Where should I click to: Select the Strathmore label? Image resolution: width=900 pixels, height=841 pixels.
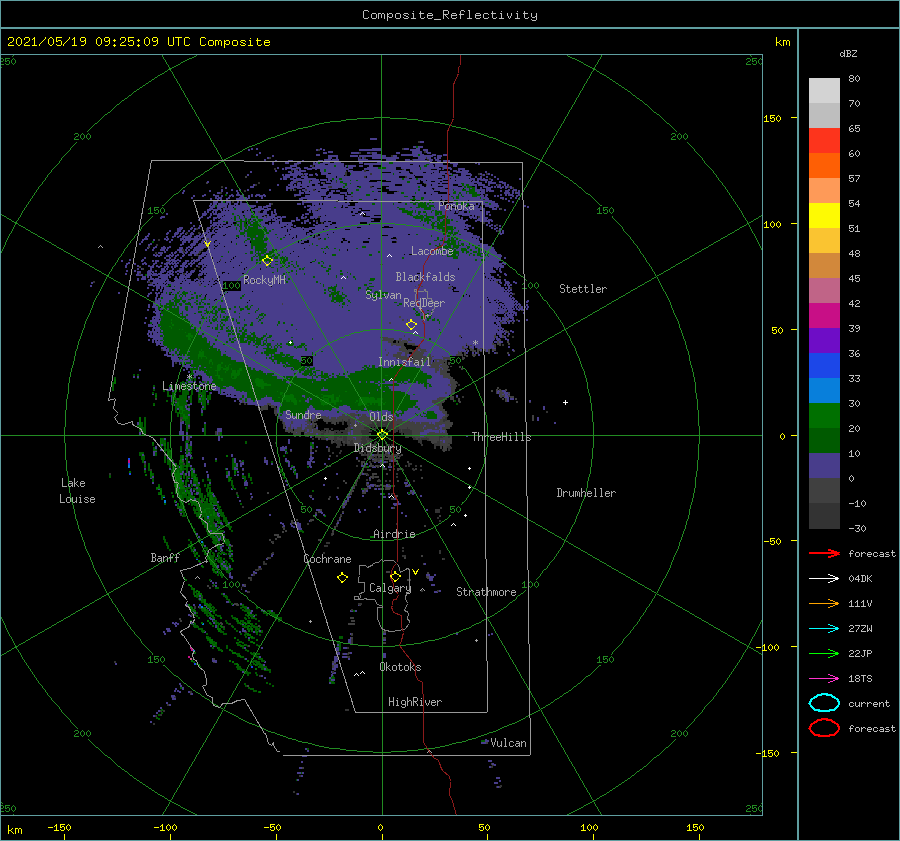(486, 592)
